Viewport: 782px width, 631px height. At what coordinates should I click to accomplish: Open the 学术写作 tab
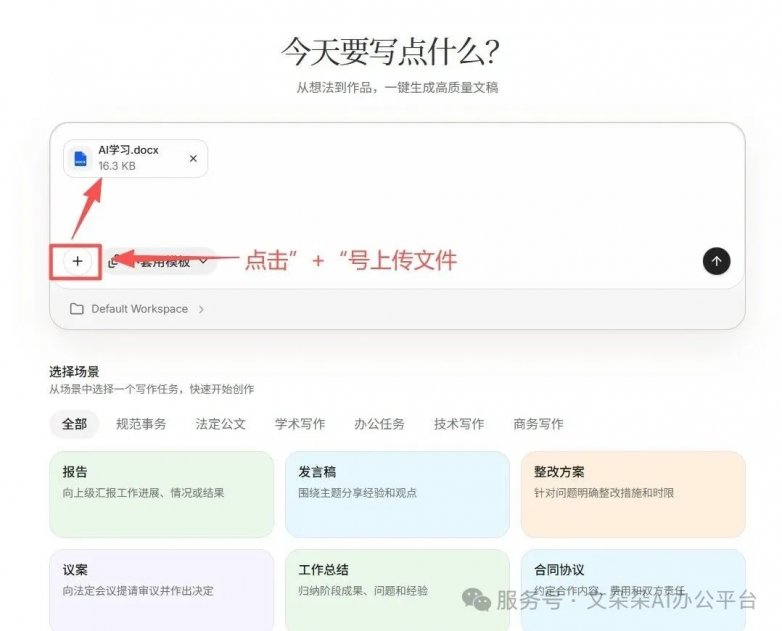(300, 424)
